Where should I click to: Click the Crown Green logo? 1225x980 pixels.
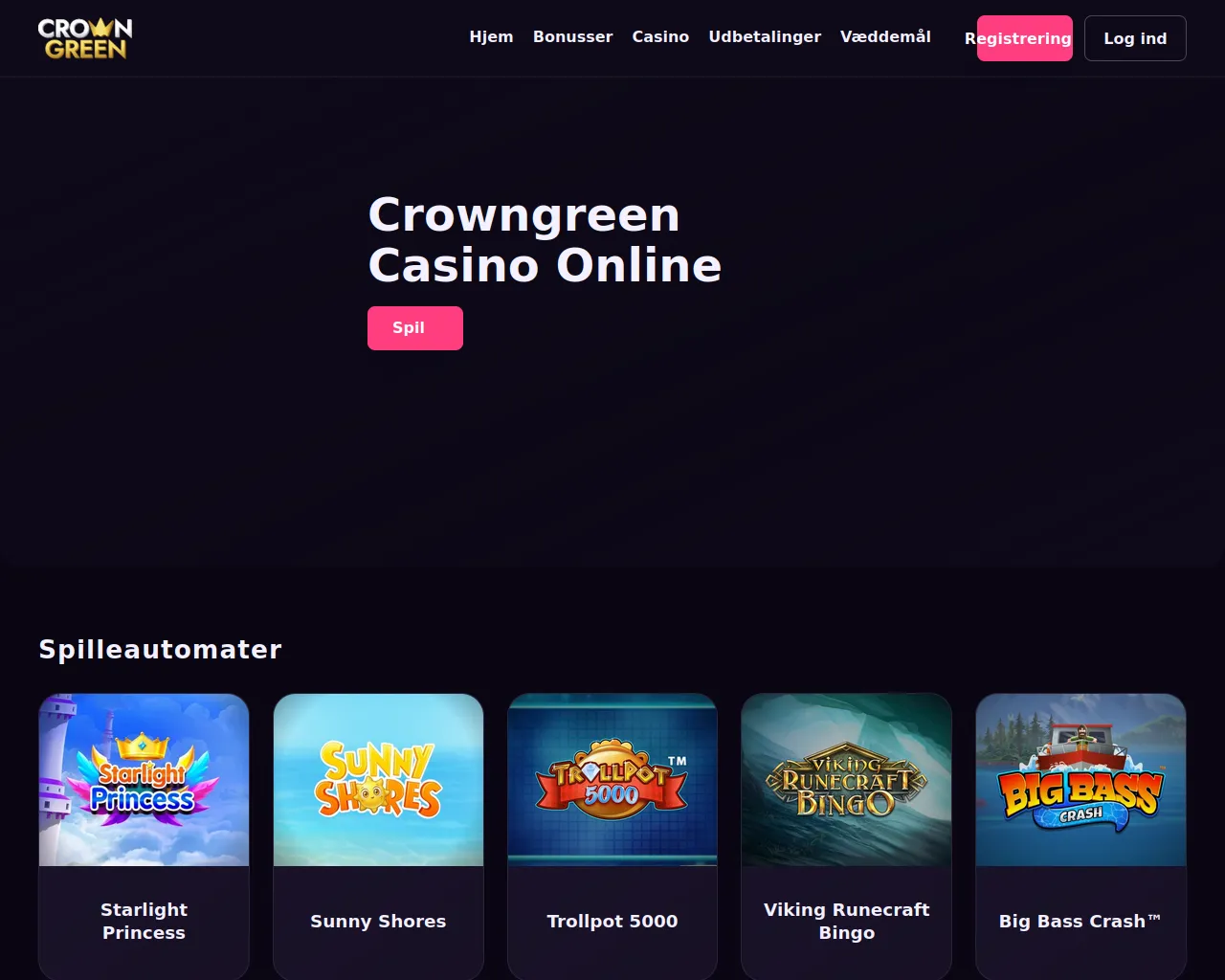pyautogui.click(x=85, y=38)
